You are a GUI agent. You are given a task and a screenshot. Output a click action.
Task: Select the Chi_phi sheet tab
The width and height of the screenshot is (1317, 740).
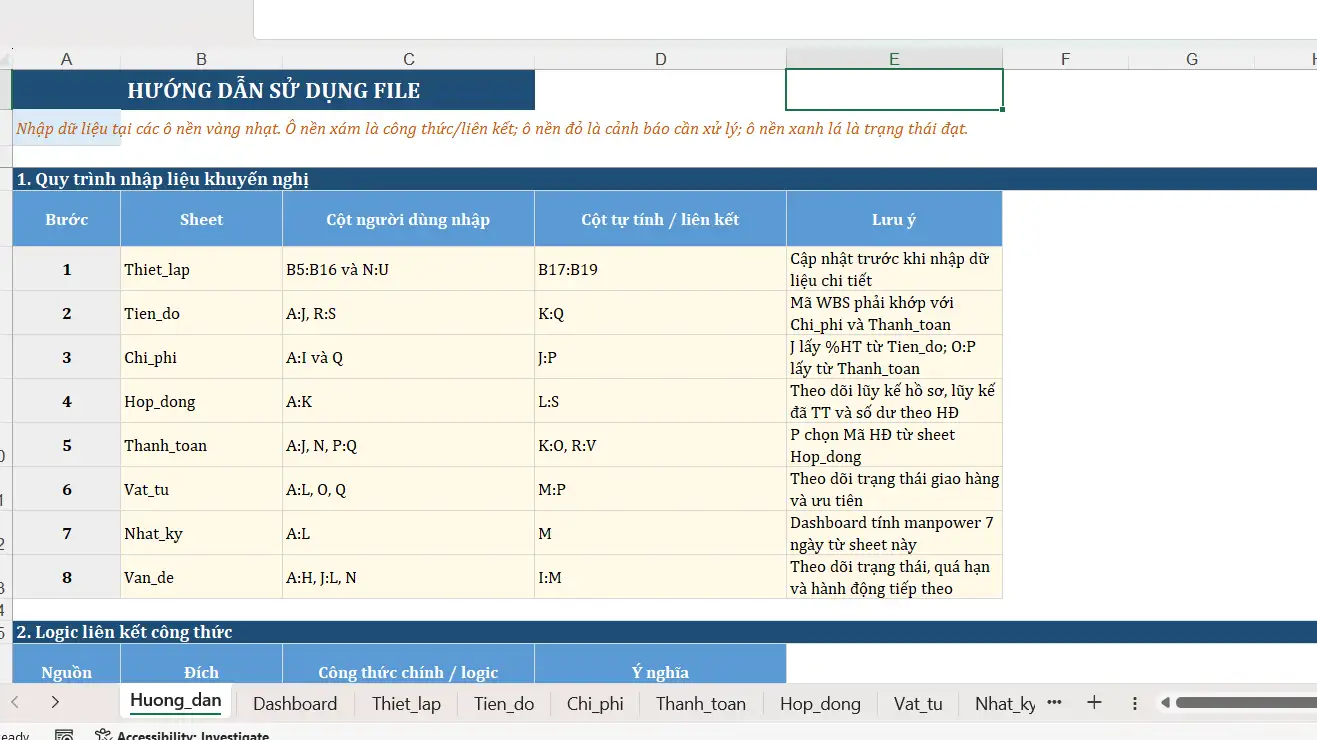pyautogui.click(x=595, y=704)
